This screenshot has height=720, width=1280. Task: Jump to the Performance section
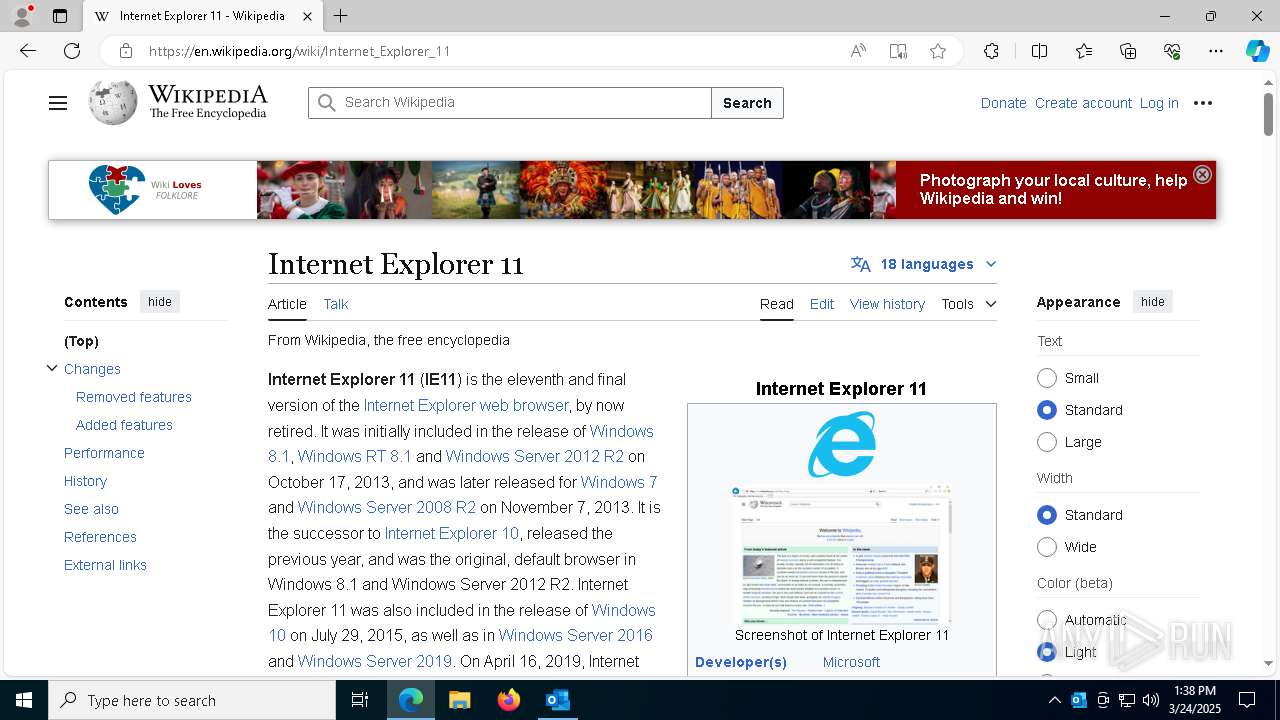(104, 453)
